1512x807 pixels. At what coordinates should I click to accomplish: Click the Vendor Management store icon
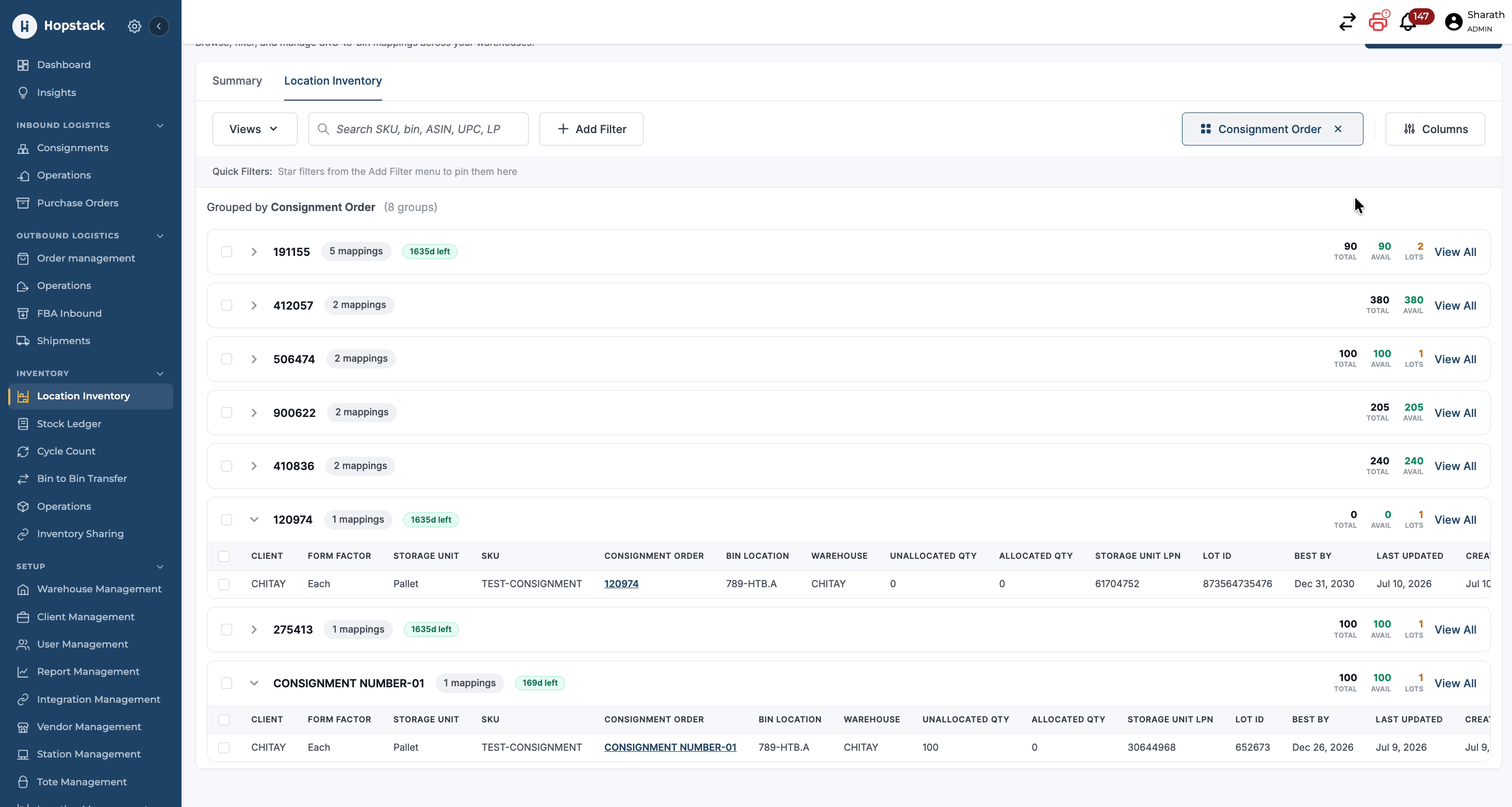pyautogui.click(x=23, y=727)
